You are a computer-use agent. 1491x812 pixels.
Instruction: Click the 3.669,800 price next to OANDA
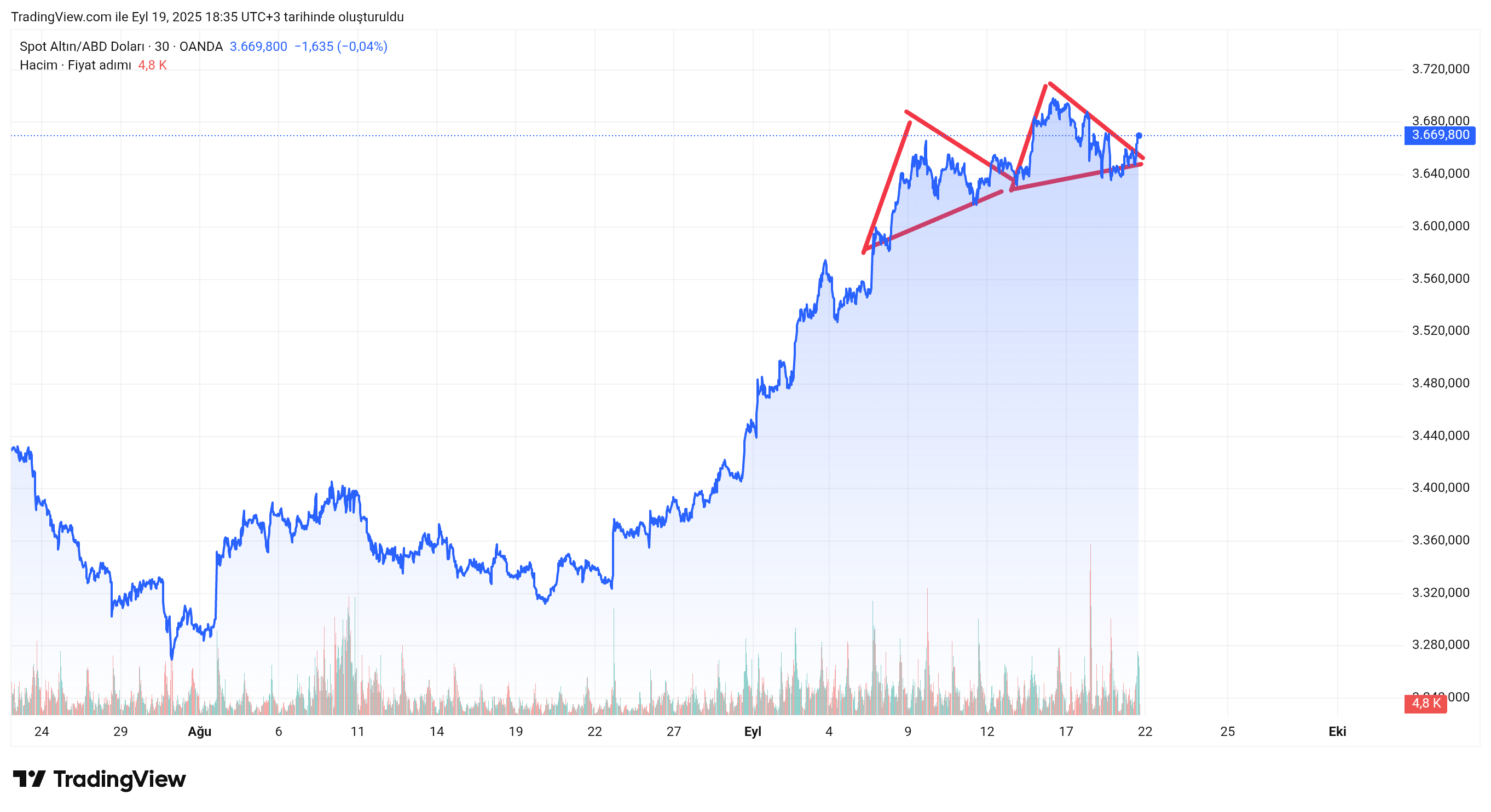[258, 47]
